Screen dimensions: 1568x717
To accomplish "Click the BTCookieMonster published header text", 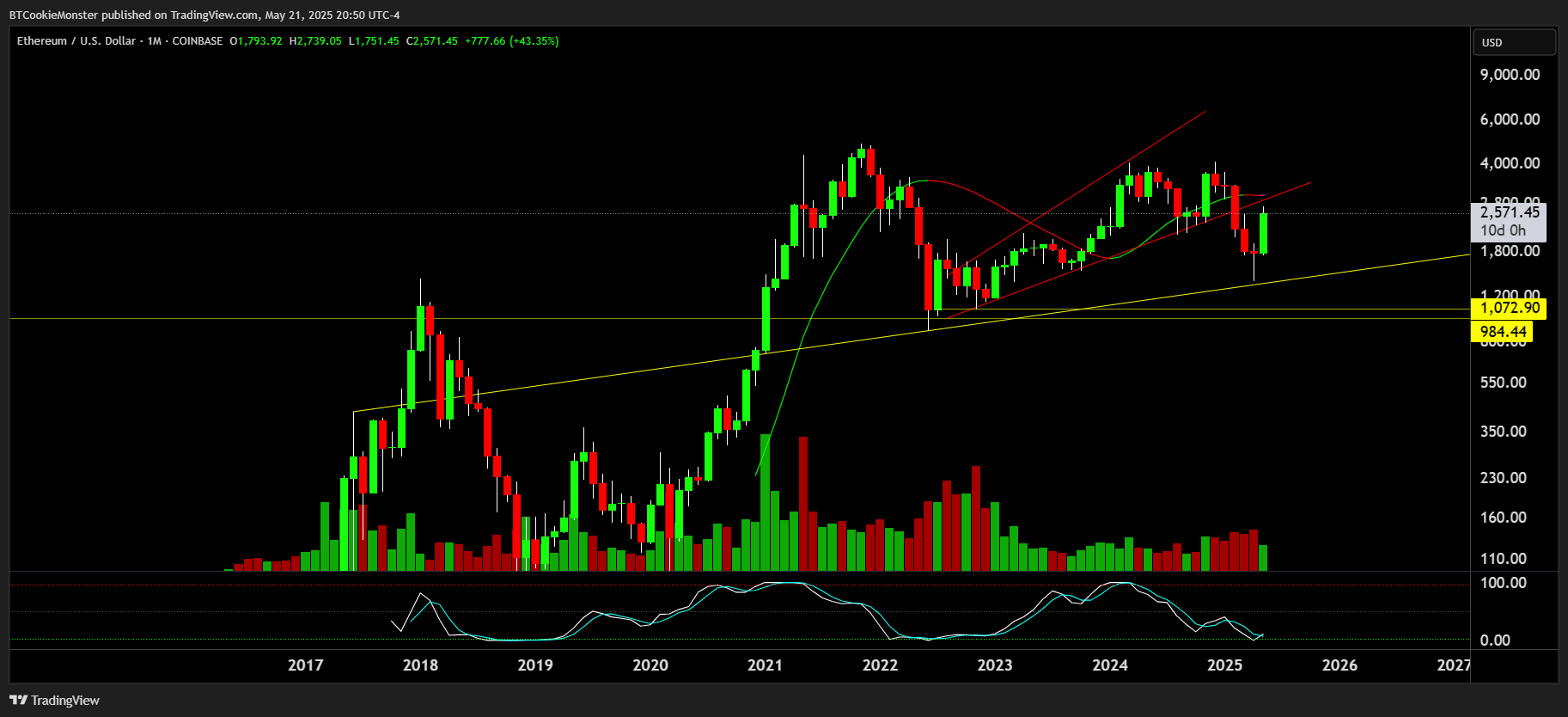I will click(x=204, y=15).
